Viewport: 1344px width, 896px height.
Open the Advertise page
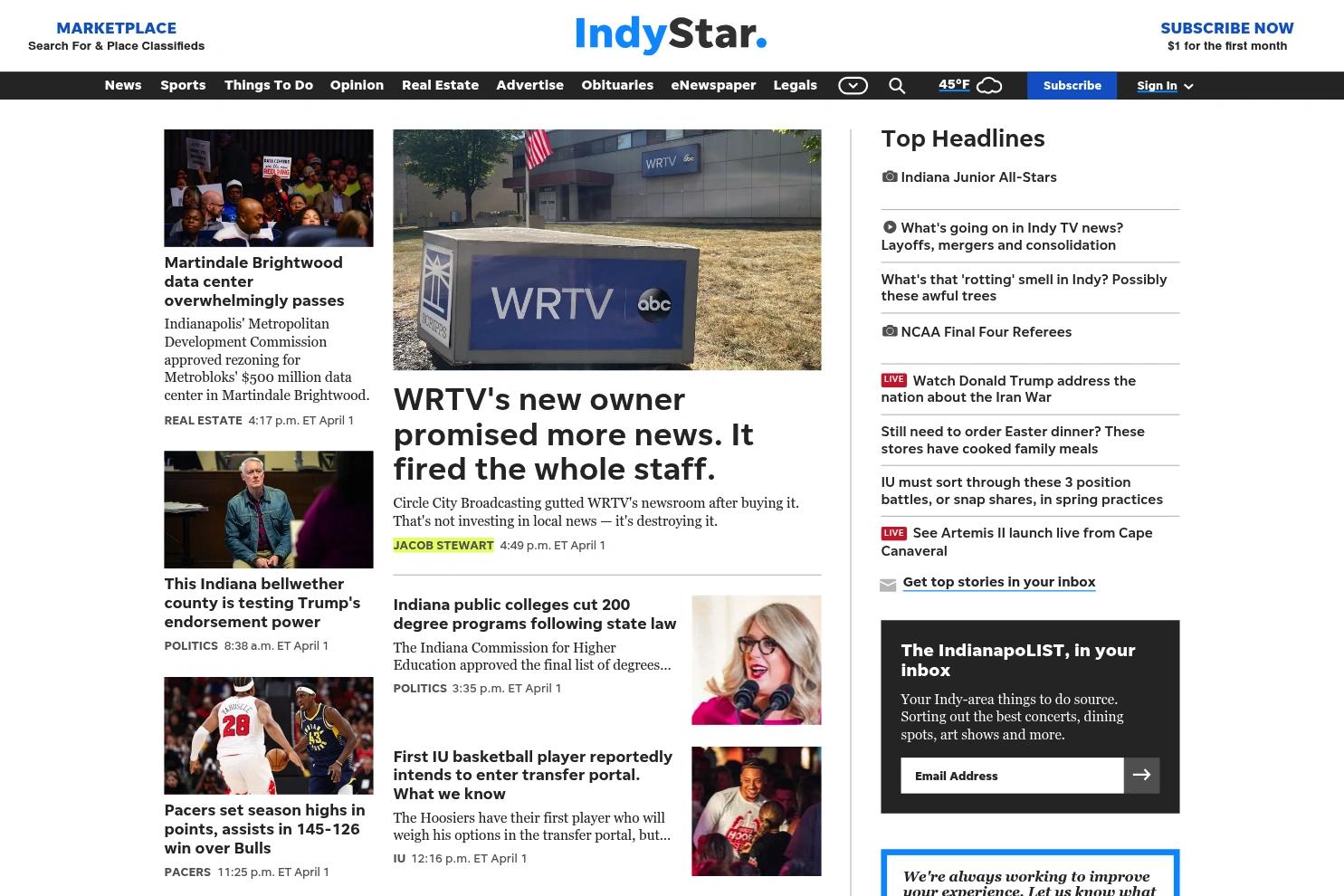pos(529,85)
